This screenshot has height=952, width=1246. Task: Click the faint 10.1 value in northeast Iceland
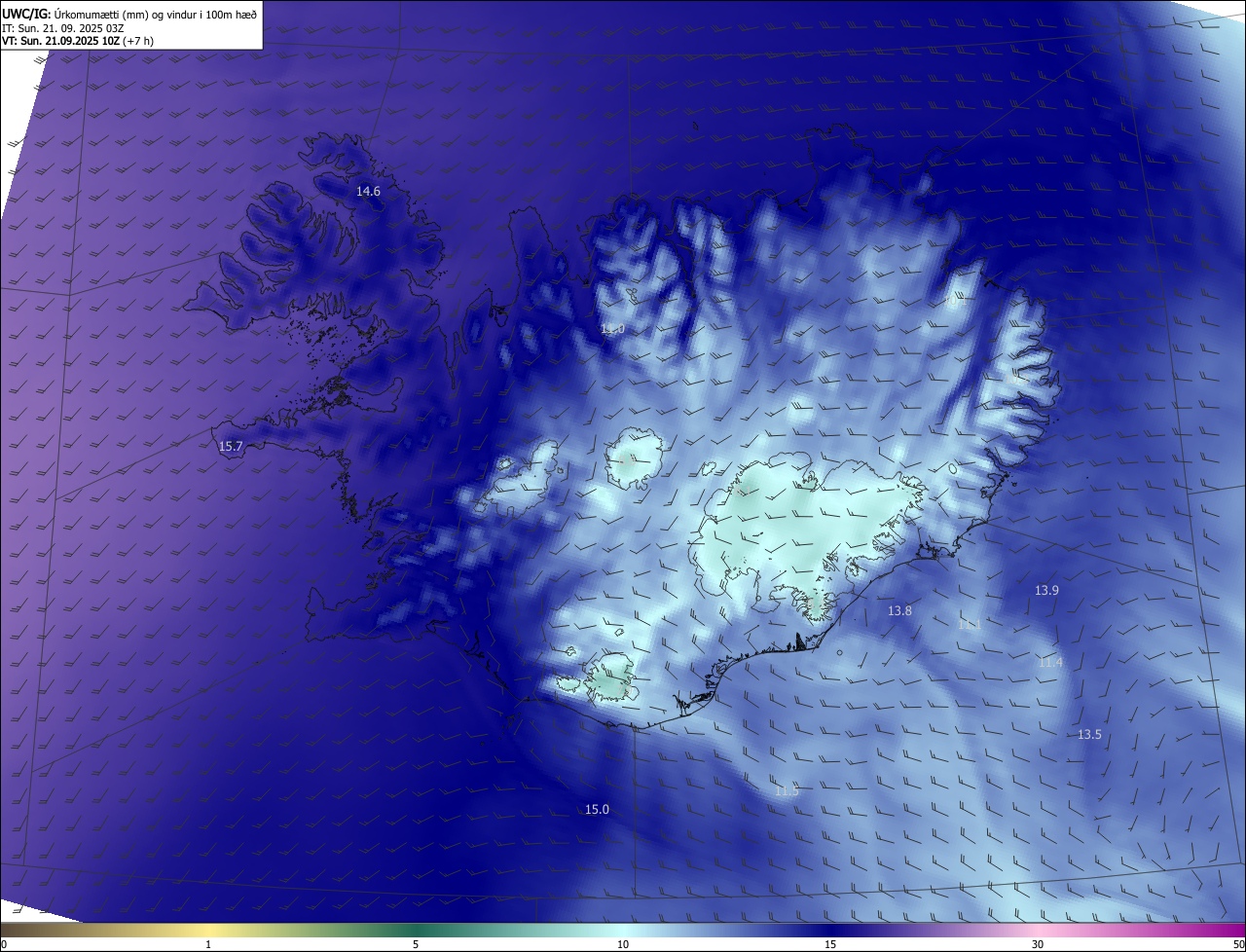tap(957, 301)
